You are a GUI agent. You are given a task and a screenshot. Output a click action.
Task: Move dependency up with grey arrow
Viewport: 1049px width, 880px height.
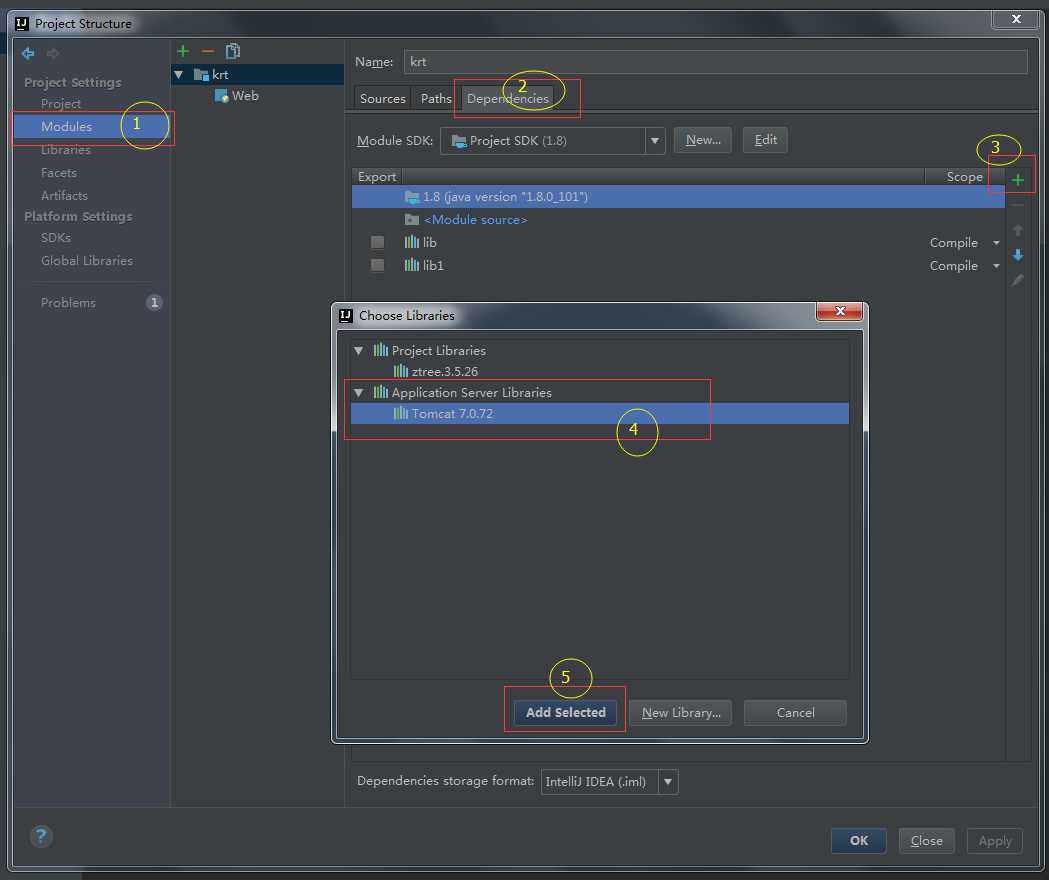click(x=1018, y=230)
